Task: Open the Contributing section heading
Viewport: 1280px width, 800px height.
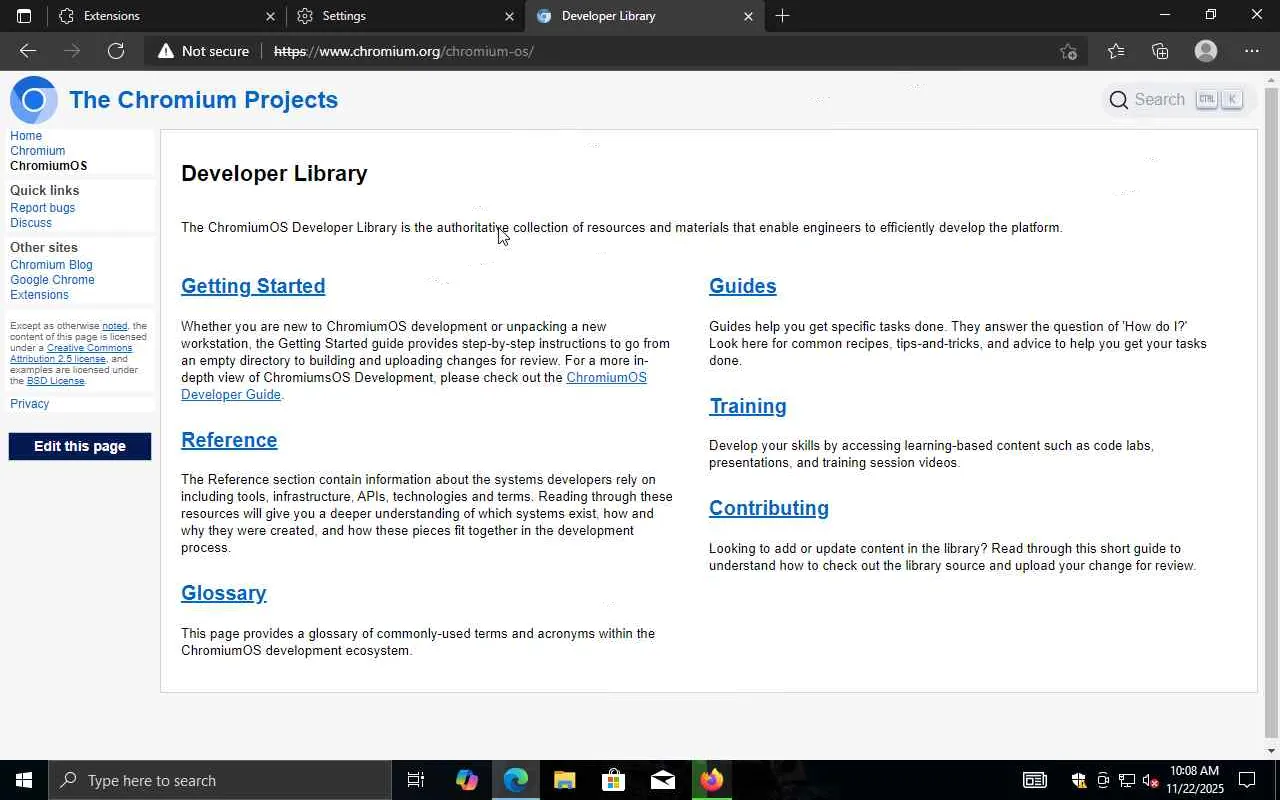Action: 769,508
